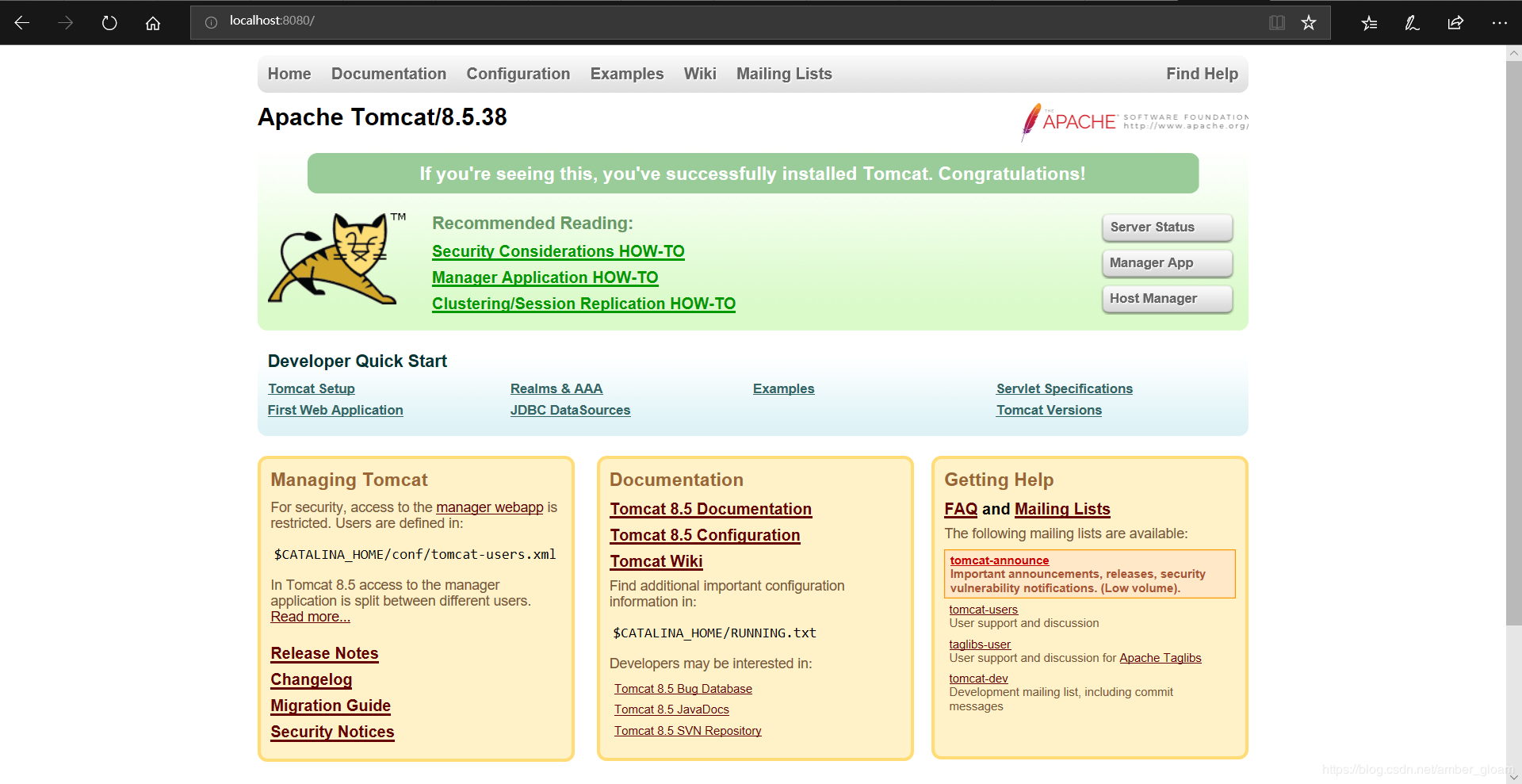Image resolution: width=1522 pixels, height=784 pixels.
Task: Enable reading view from the address bar icon
Action: (1276, 22)
